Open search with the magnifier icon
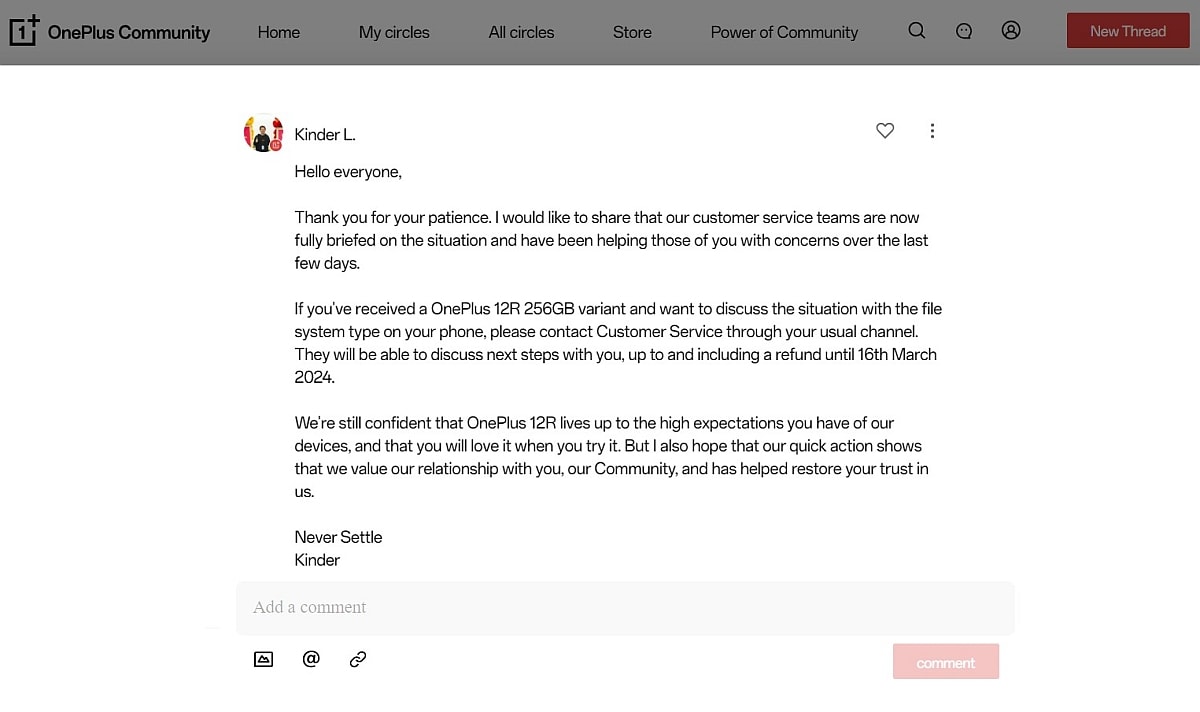The image size is (1200, 712). point(917,31)
